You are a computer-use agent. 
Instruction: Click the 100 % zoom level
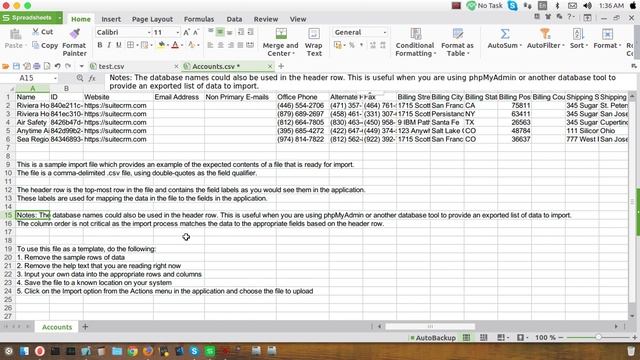pyautogui.click(x=545, y=338)
